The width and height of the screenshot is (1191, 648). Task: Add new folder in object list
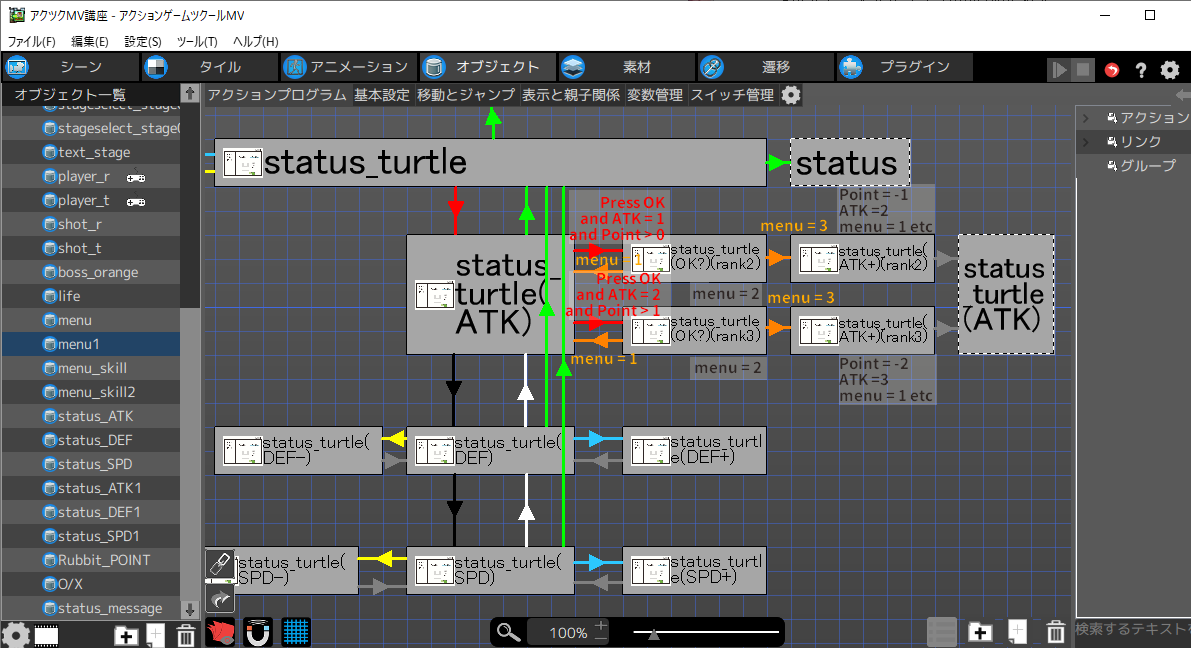[x=126, y=635]
